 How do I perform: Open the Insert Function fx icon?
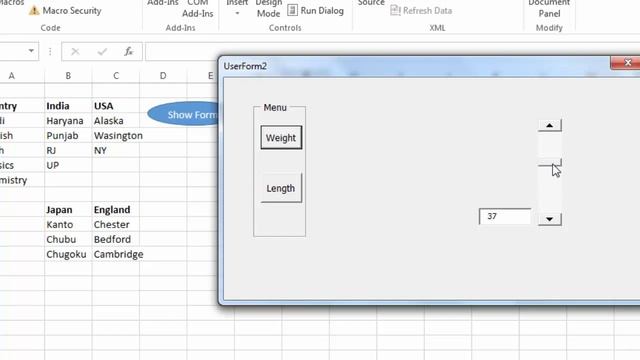[129, 51]
